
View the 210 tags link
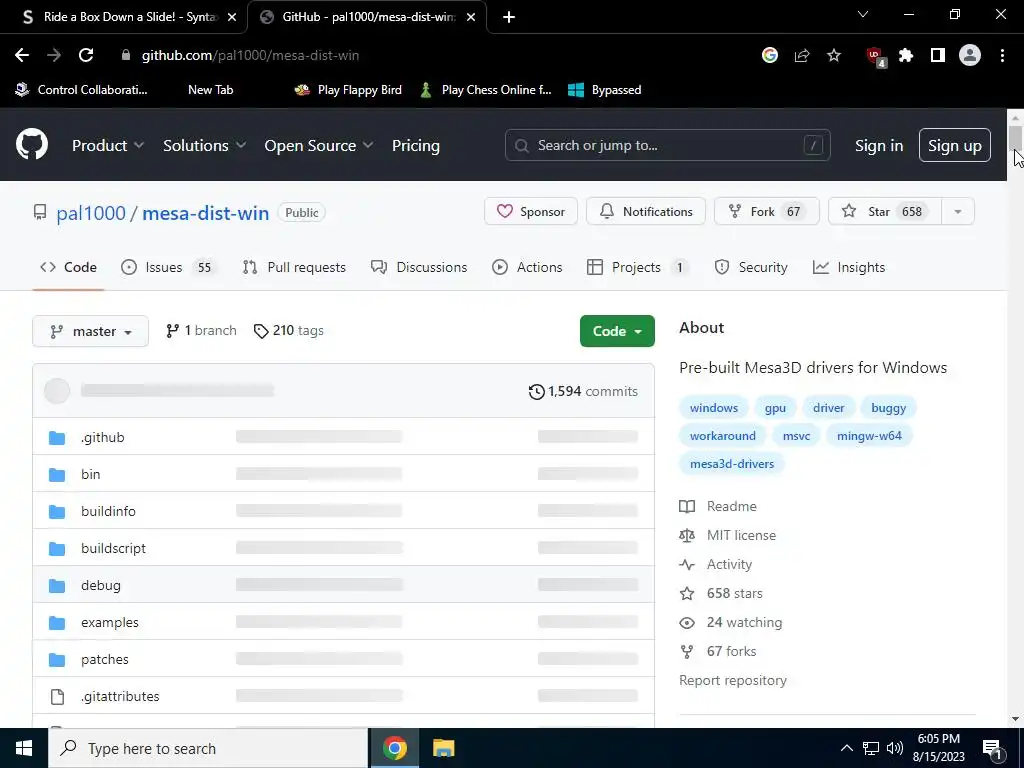pyautogui.click(x=289, y=330)
